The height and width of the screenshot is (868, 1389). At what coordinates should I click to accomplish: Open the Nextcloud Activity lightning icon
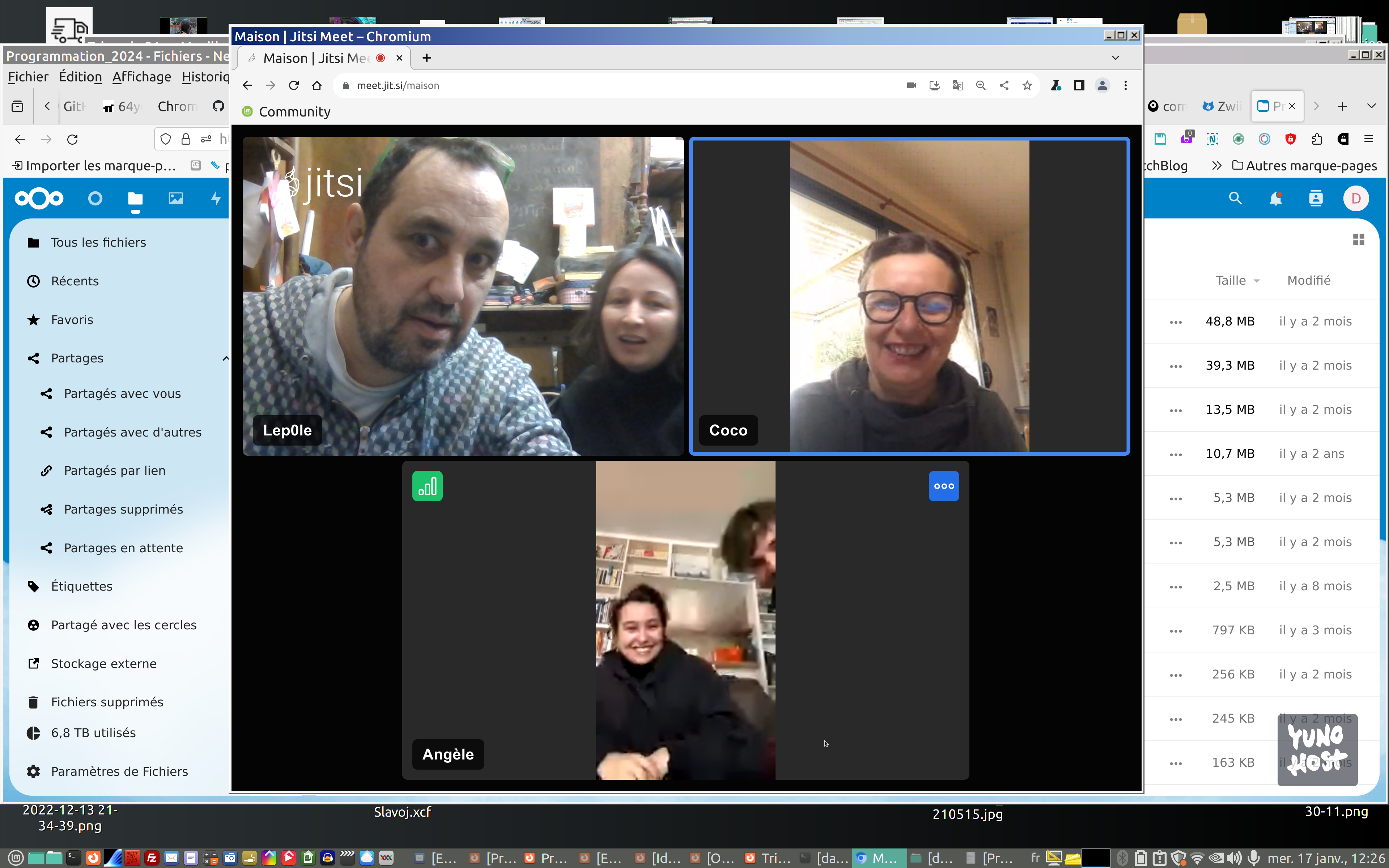tap(216, 199)
